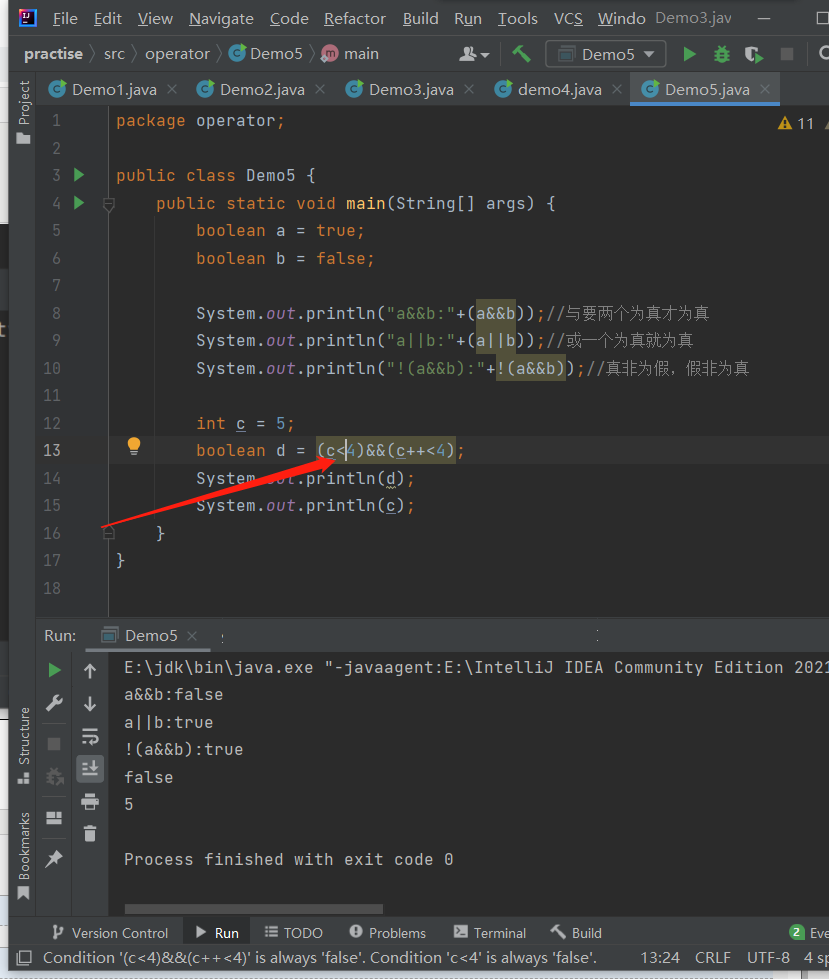The height and width of the screenshot is (979, 829).
Task: Click the 13:24 cursor position indicator
Action: 660,958
